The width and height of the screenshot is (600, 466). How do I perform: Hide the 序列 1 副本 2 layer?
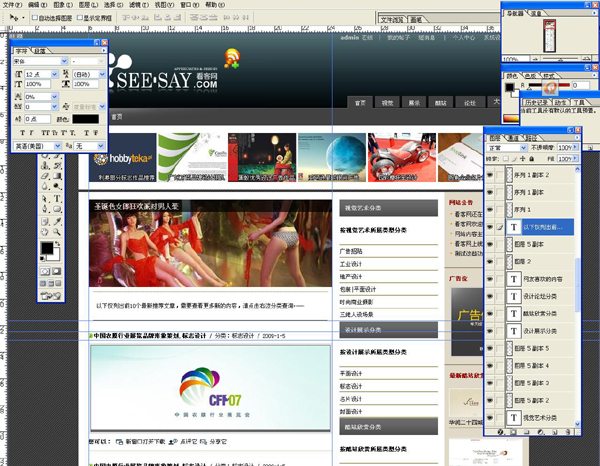point(490,175)
